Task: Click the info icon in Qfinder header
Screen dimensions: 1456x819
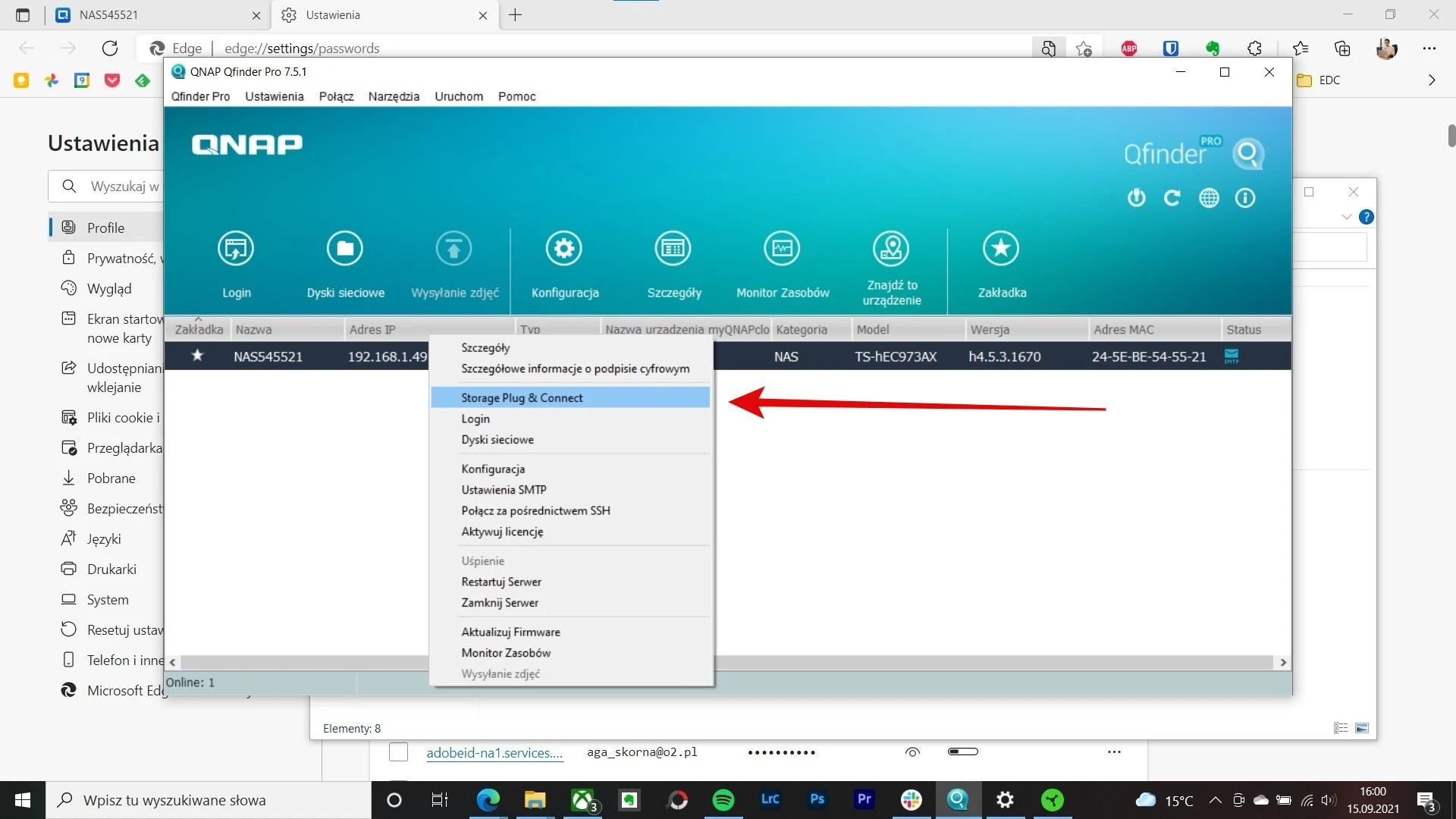Action: (x=1245, y=198)
